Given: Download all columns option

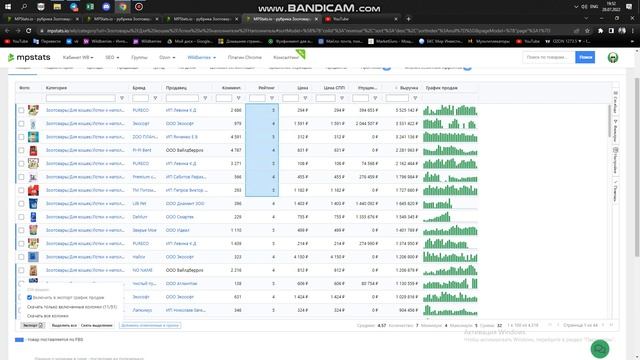Looking at the screenshot, I should (48, 316).
